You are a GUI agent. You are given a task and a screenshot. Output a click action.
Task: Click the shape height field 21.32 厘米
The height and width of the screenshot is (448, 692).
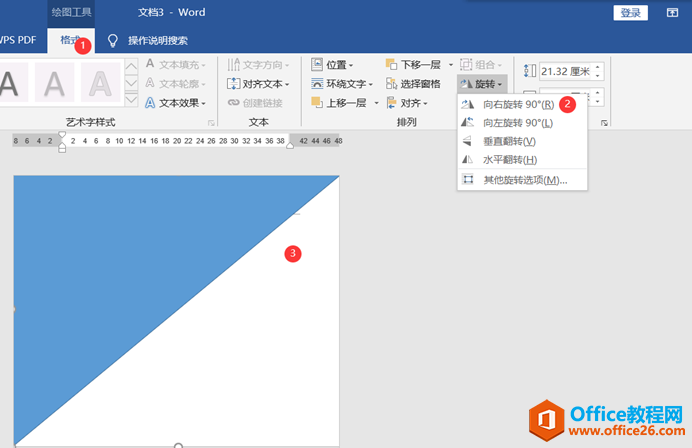(565, 72)
